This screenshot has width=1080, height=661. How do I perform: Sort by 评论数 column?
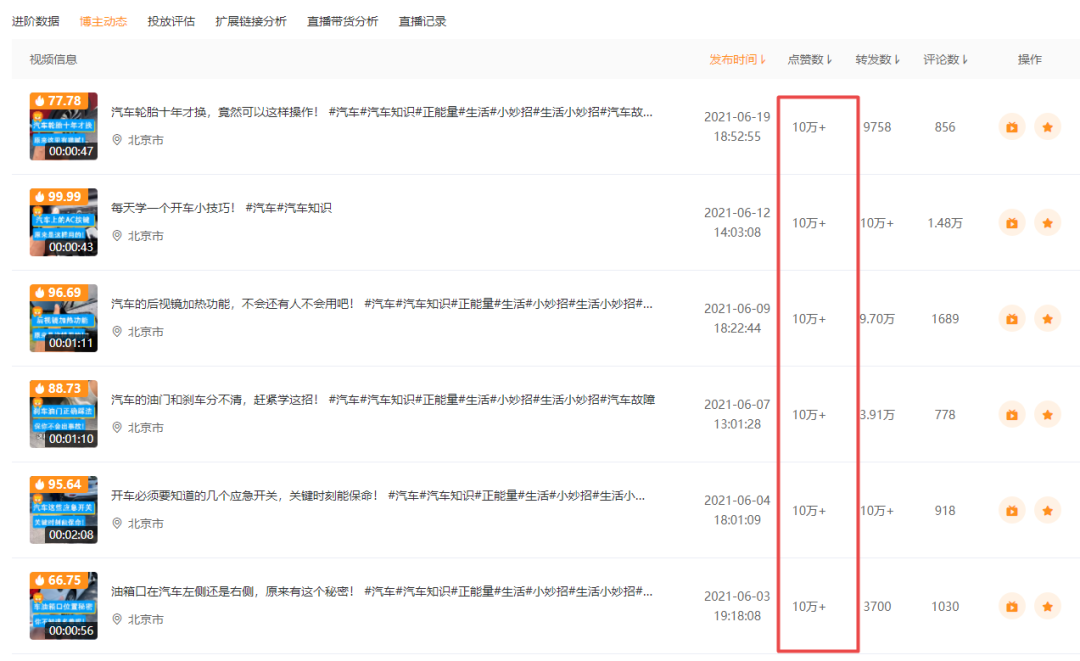click(945, 60)
